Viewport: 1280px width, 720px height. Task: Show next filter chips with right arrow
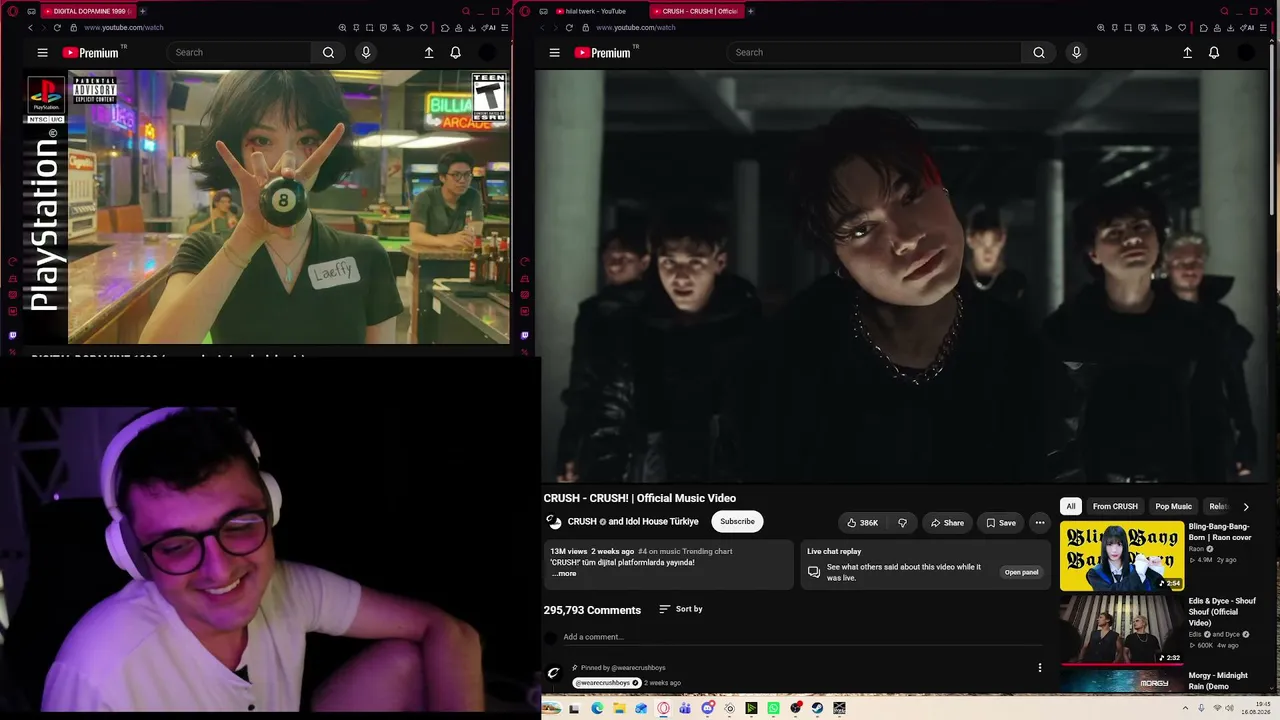(x=1245, y=507)
